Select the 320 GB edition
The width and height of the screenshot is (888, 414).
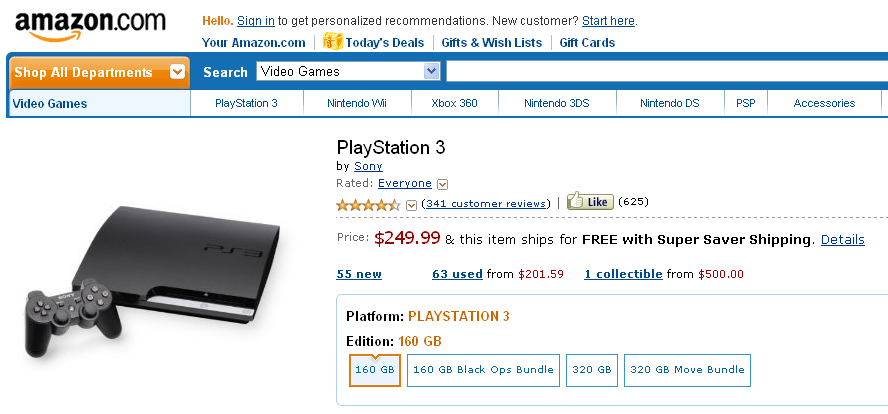click(592, 370)
